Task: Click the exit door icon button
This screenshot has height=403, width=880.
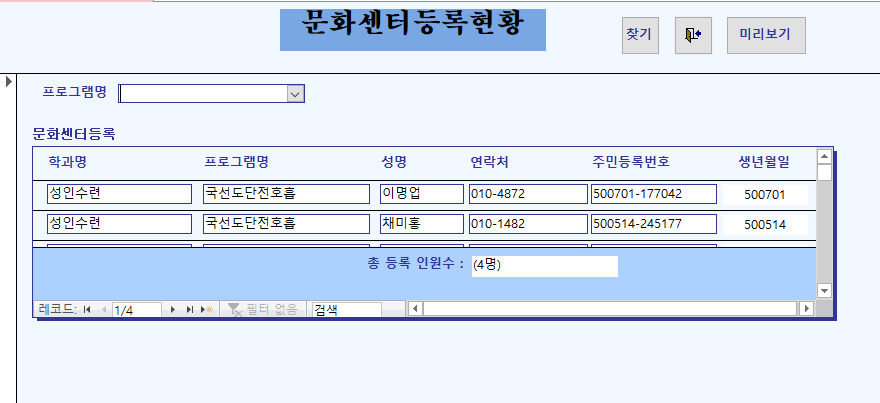Action: click(693, 34)
